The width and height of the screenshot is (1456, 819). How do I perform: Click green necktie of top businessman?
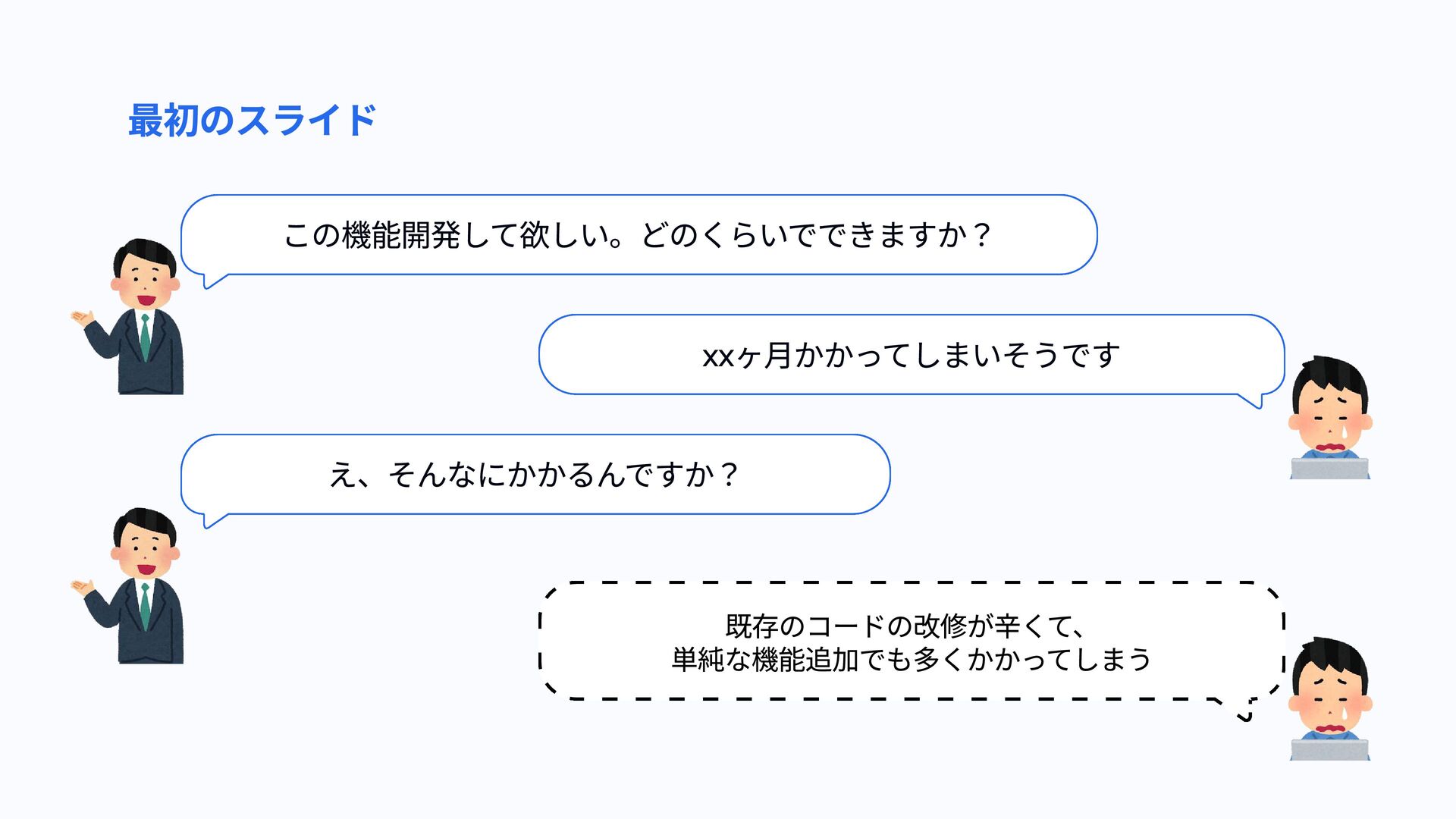tap(144, 337)
